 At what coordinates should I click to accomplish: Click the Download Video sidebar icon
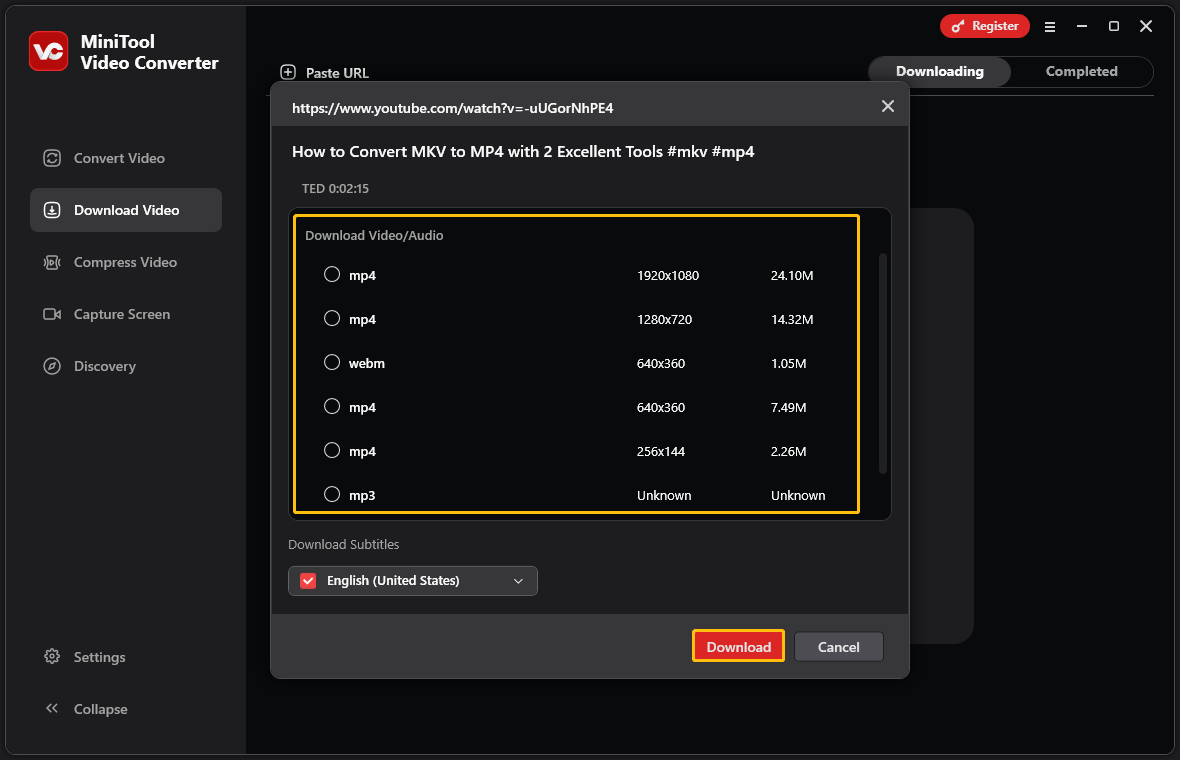click(52, 210)
